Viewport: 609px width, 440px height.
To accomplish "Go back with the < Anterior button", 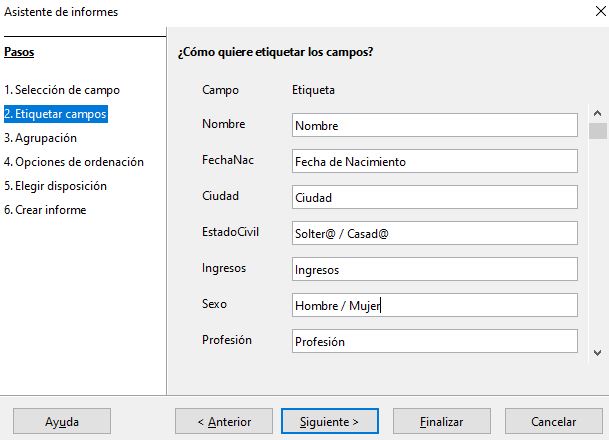I will pyautogui.click(x=224, y=421).
